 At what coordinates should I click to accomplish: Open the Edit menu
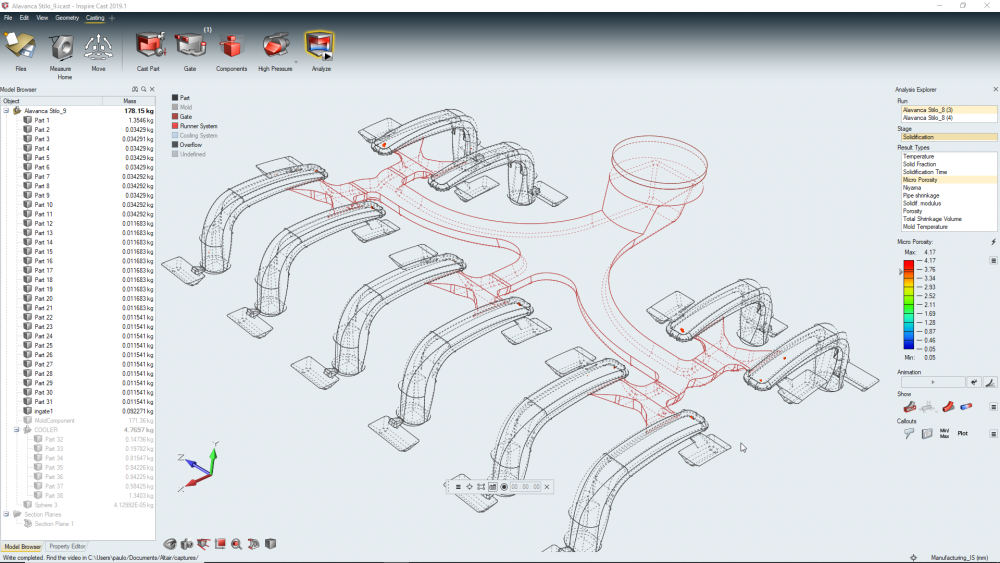[24, 18]
